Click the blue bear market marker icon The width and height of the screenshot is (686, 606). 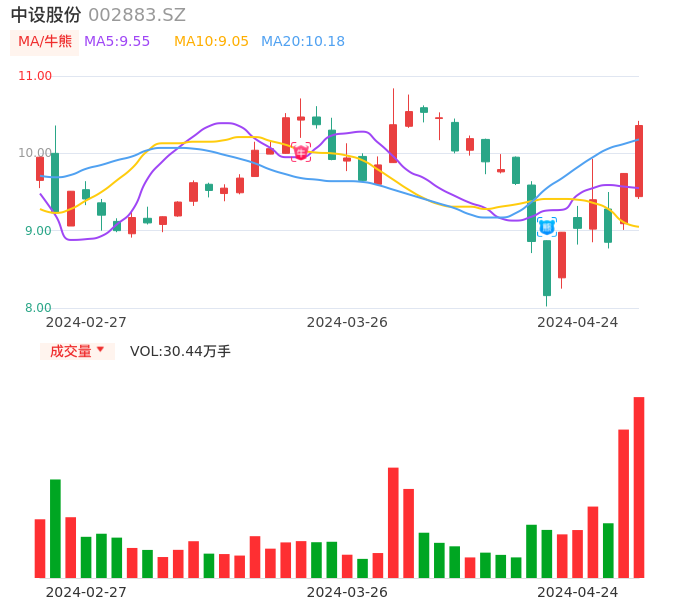(547, 227)
